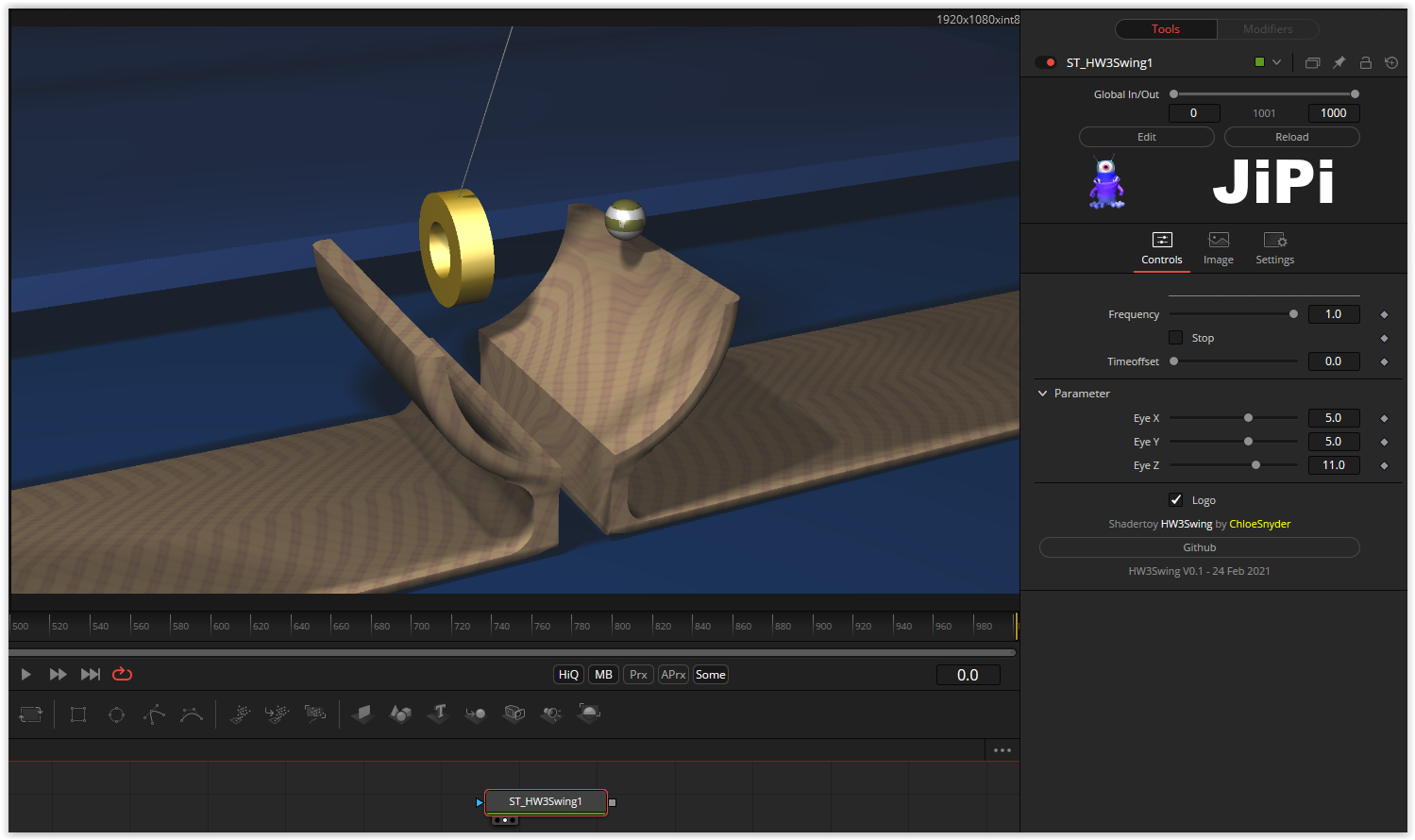Add a Text 3D node
Image resolution: width=1415 pixels, height=840 pixels.
(438, 713)
